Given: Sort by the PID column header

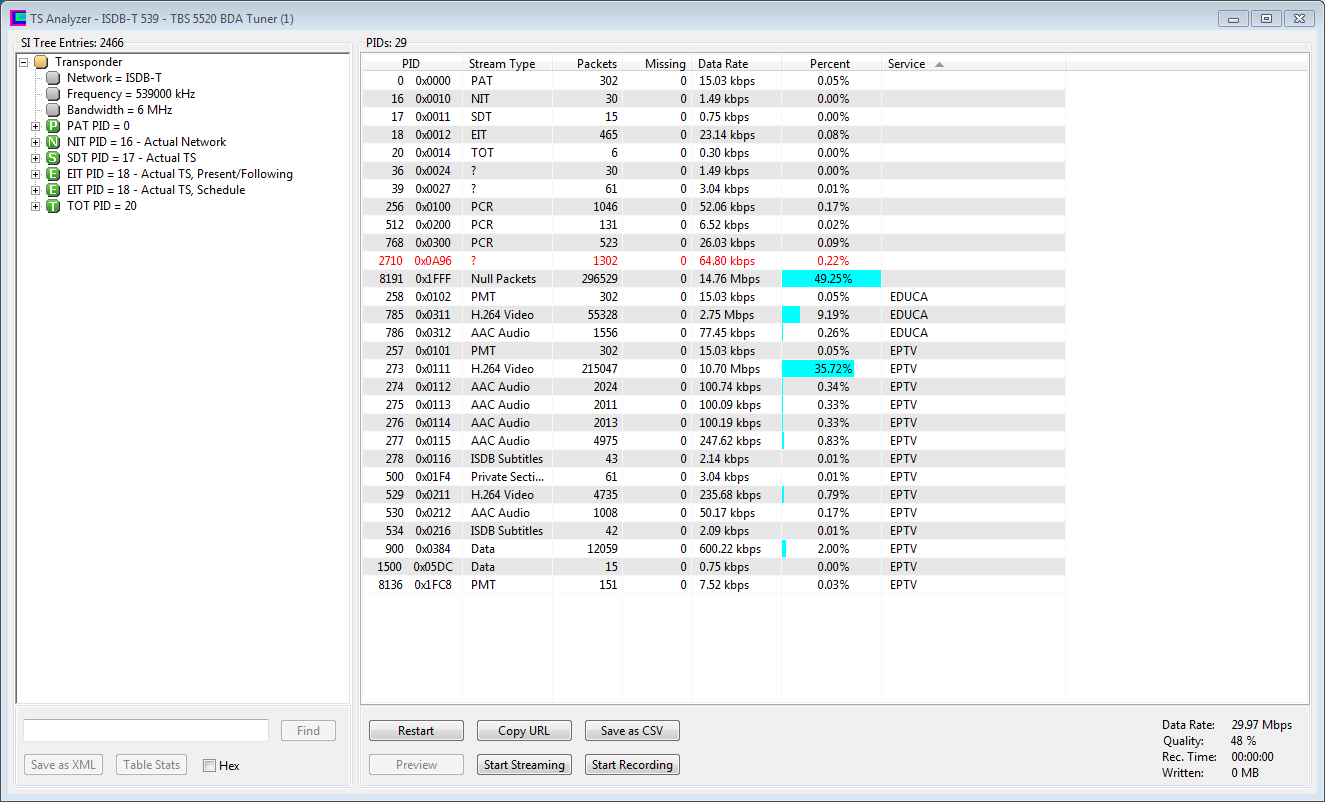Looking at the screenshot, I should point(411,63).
